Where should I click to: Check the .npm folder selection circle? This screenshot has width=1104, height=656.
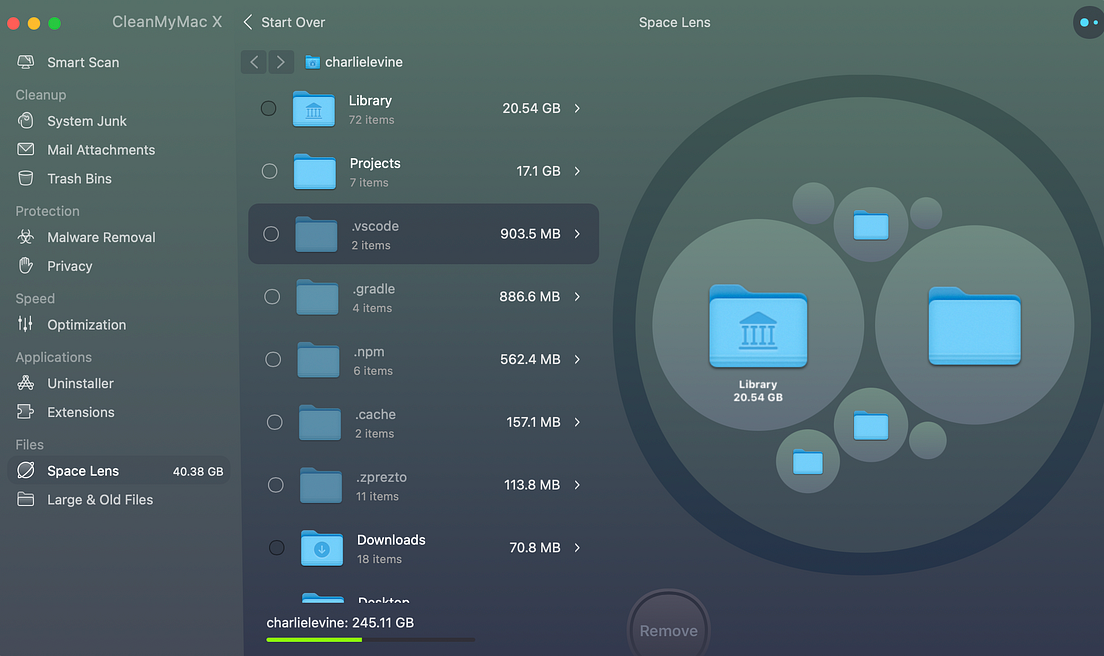[273, 359]
